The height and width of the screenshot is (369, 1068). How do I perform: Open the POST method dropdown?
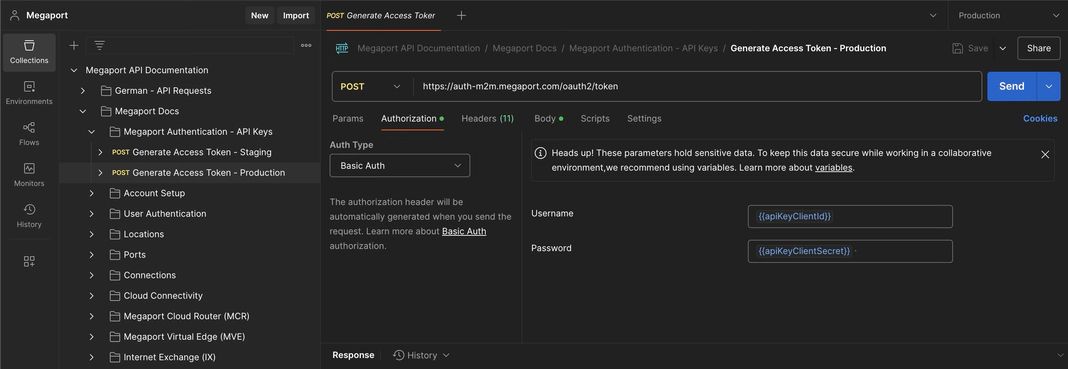(371, 86)
